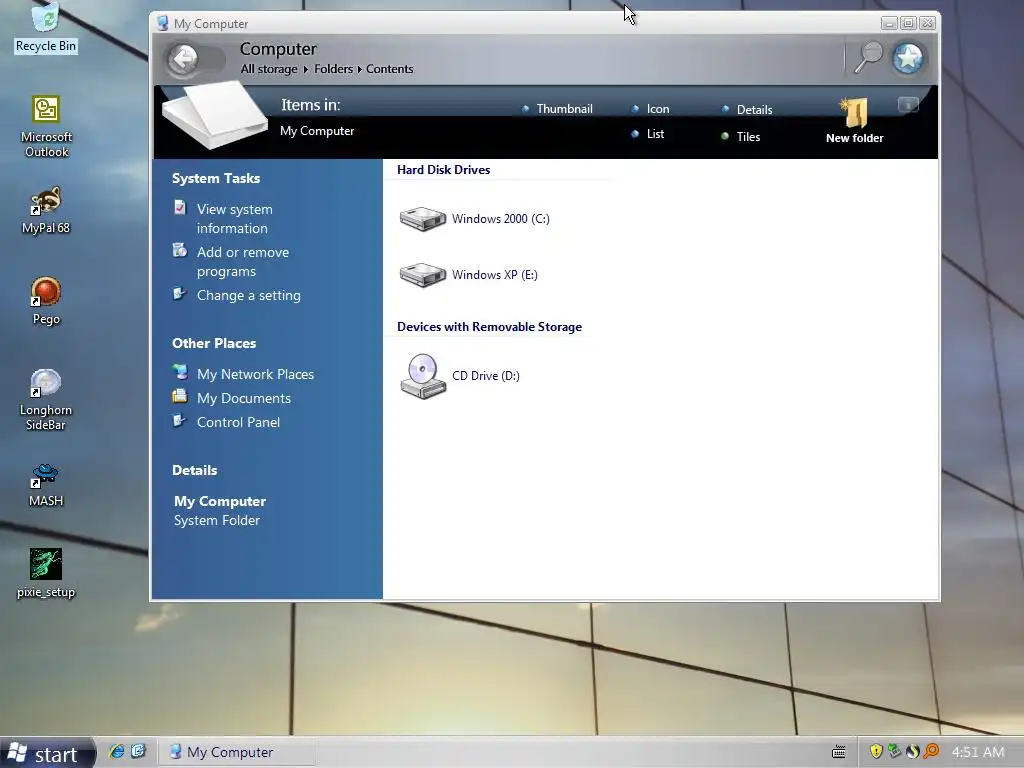1024x768 pixels.
Task: Click the back arrow navigation button
Action: point(184,59)
